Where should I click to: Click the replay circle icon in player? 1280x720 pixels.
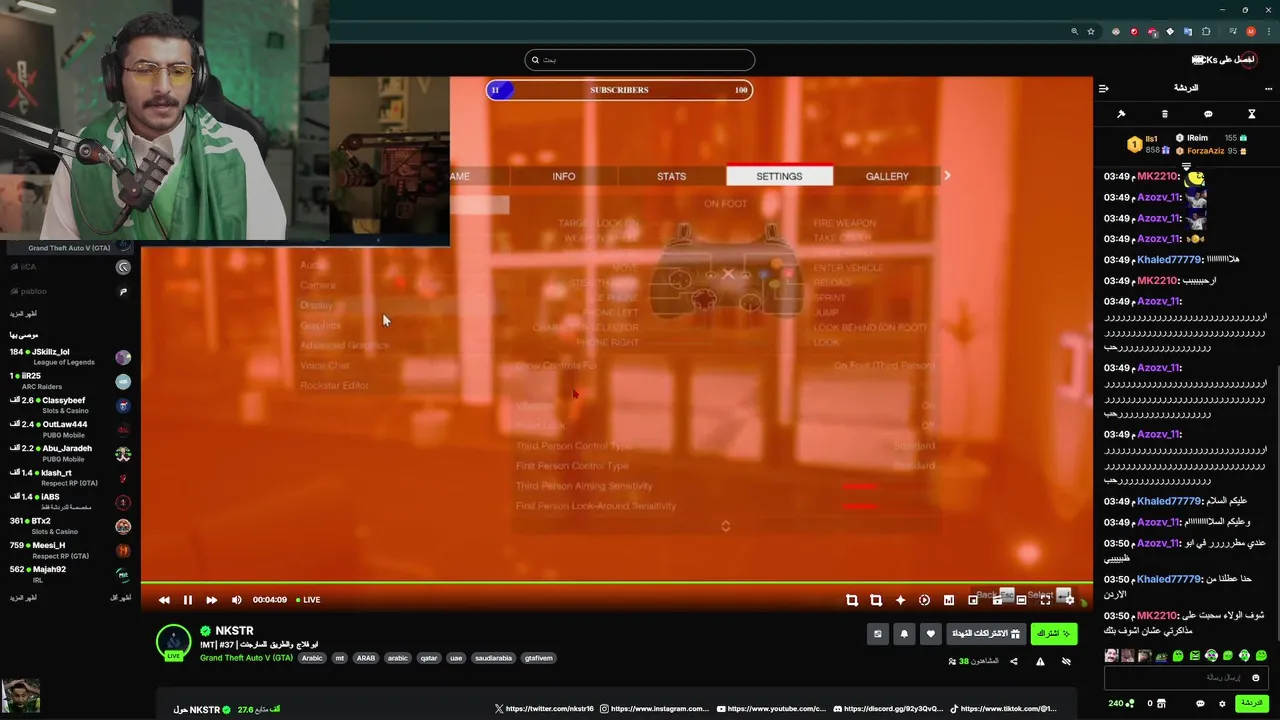[924, 600]
